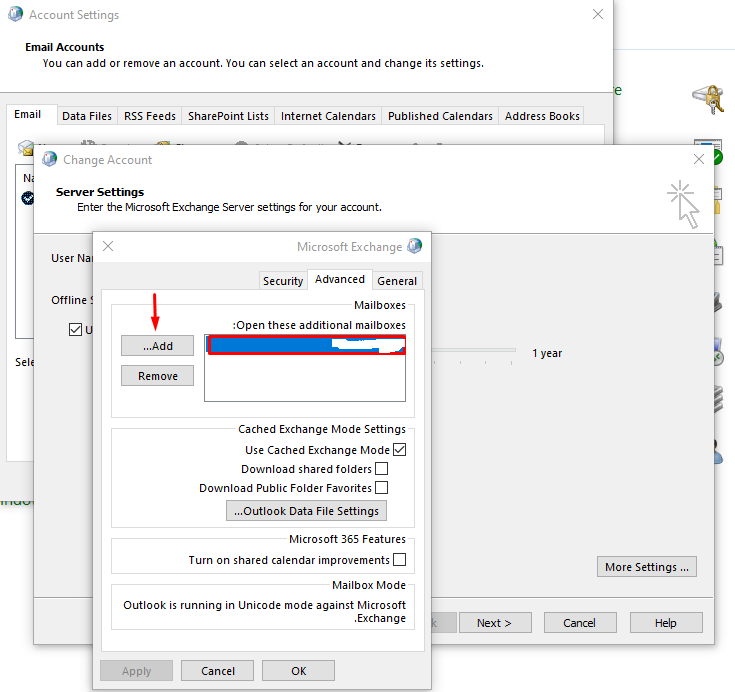The height and width of the screenshot is (692, 735).
Task: Select the highlighted mailbox entry in list
Action: pos(307,345)
